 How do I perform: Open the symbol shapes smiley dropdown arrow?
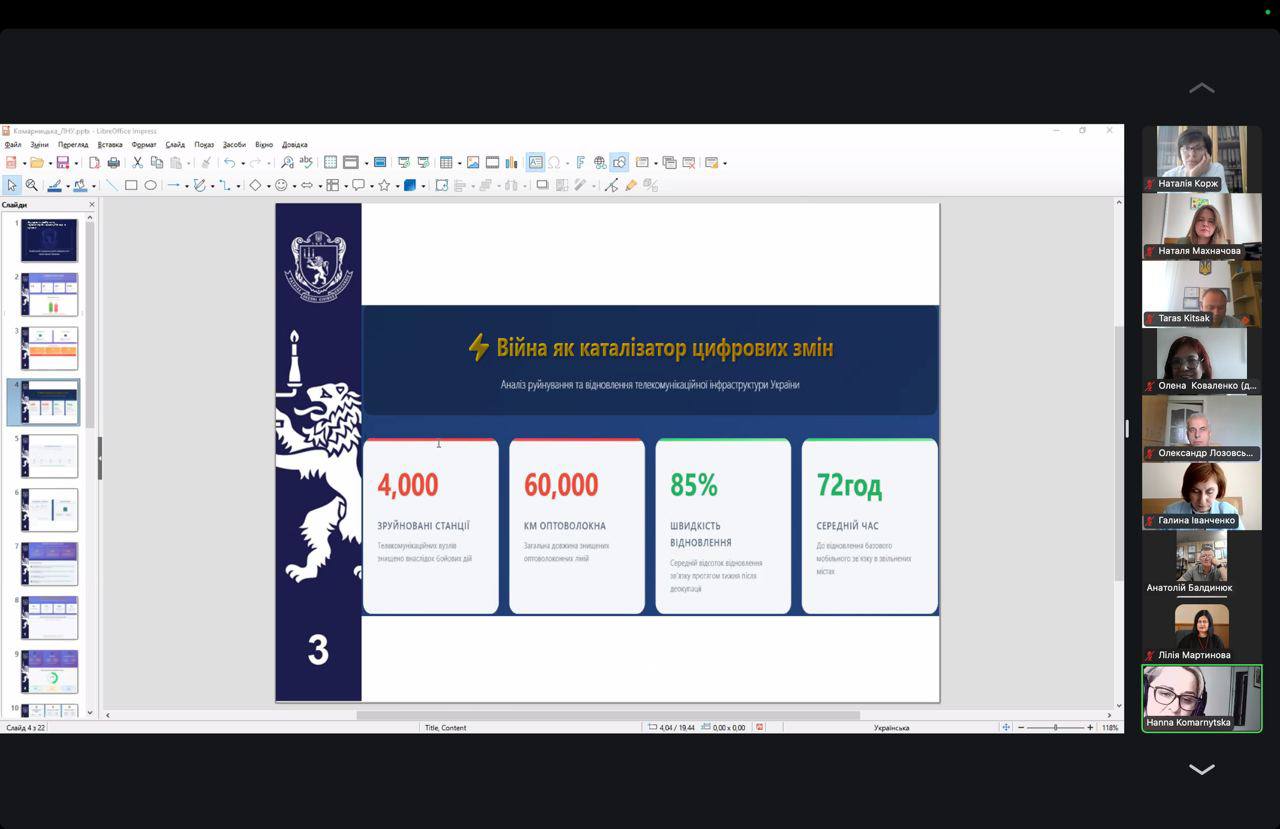(294, 186)
